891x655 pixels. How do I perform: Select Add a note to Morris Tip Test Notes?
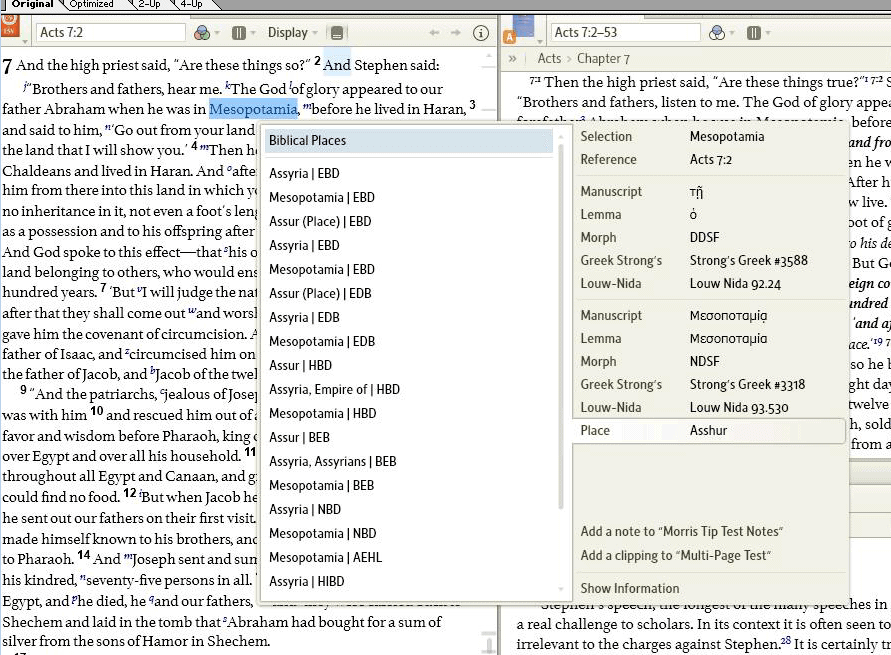[681, 531]
